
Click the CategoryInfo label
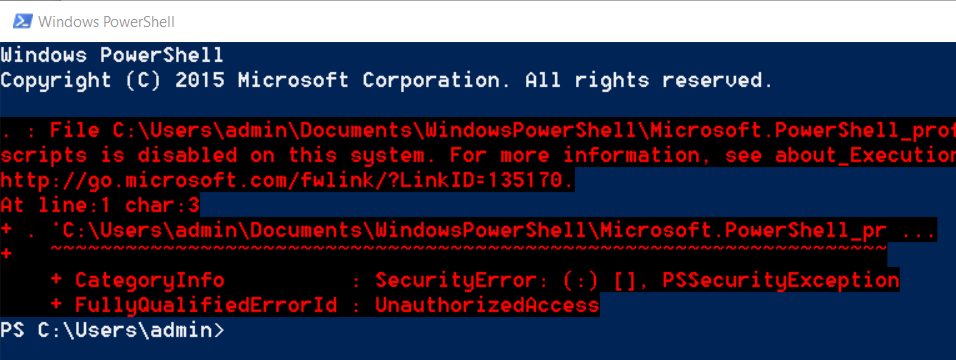point(149,280)
